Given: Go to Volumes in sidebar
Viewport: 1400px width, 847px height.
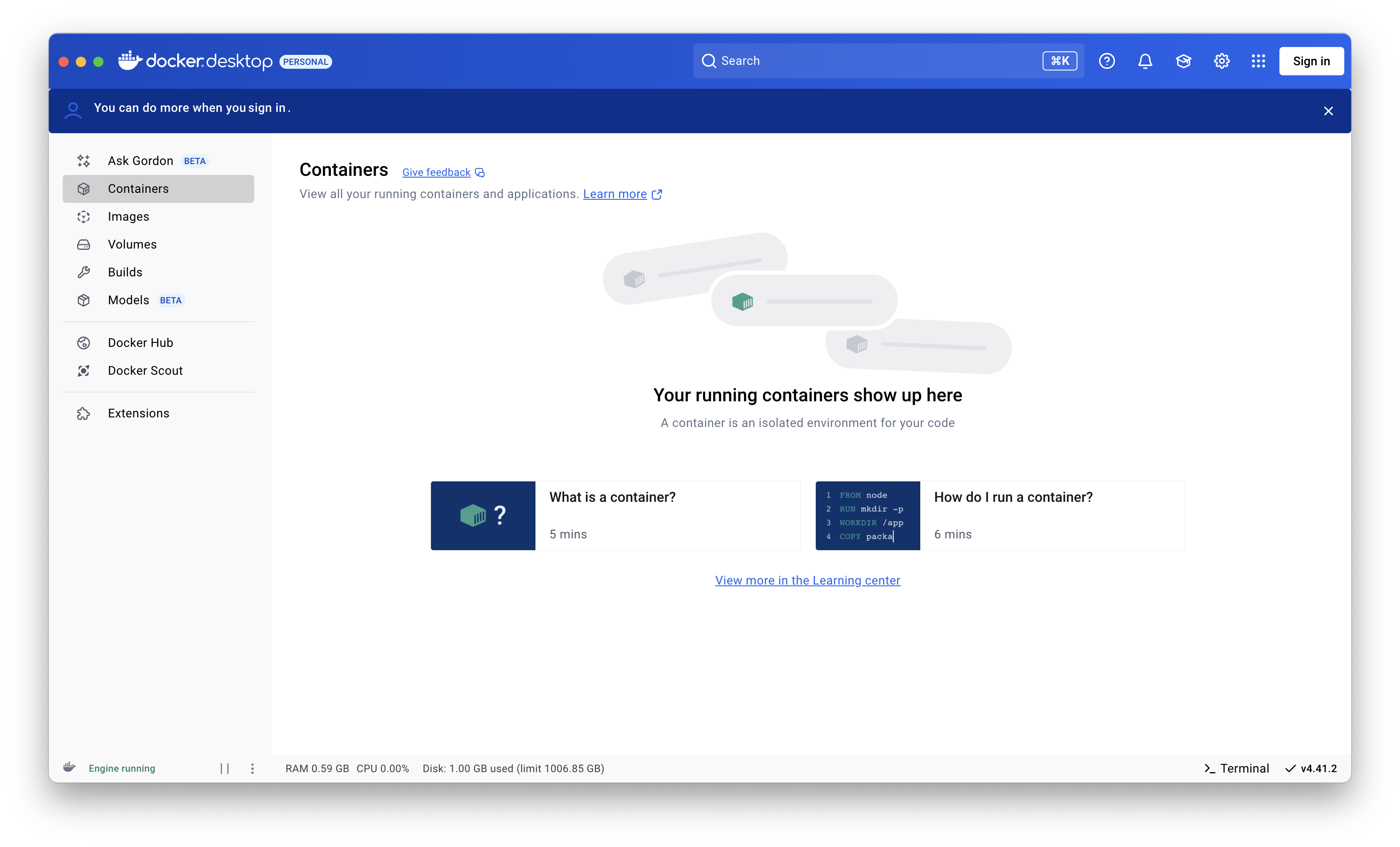Looking at the screenshot, I should coord(132,244).
